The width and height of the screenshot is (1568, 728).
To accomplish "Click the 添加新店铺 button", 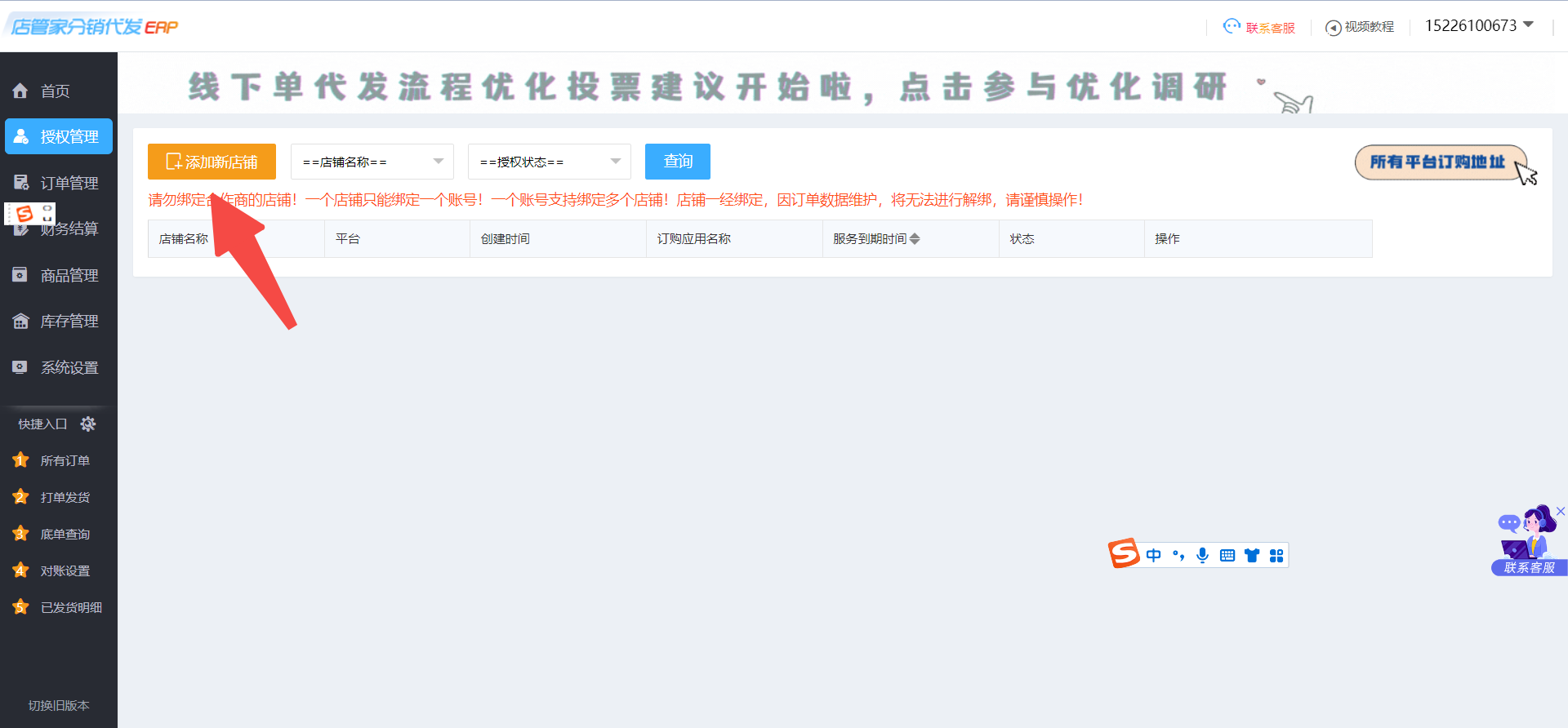I will click(212, 162).
